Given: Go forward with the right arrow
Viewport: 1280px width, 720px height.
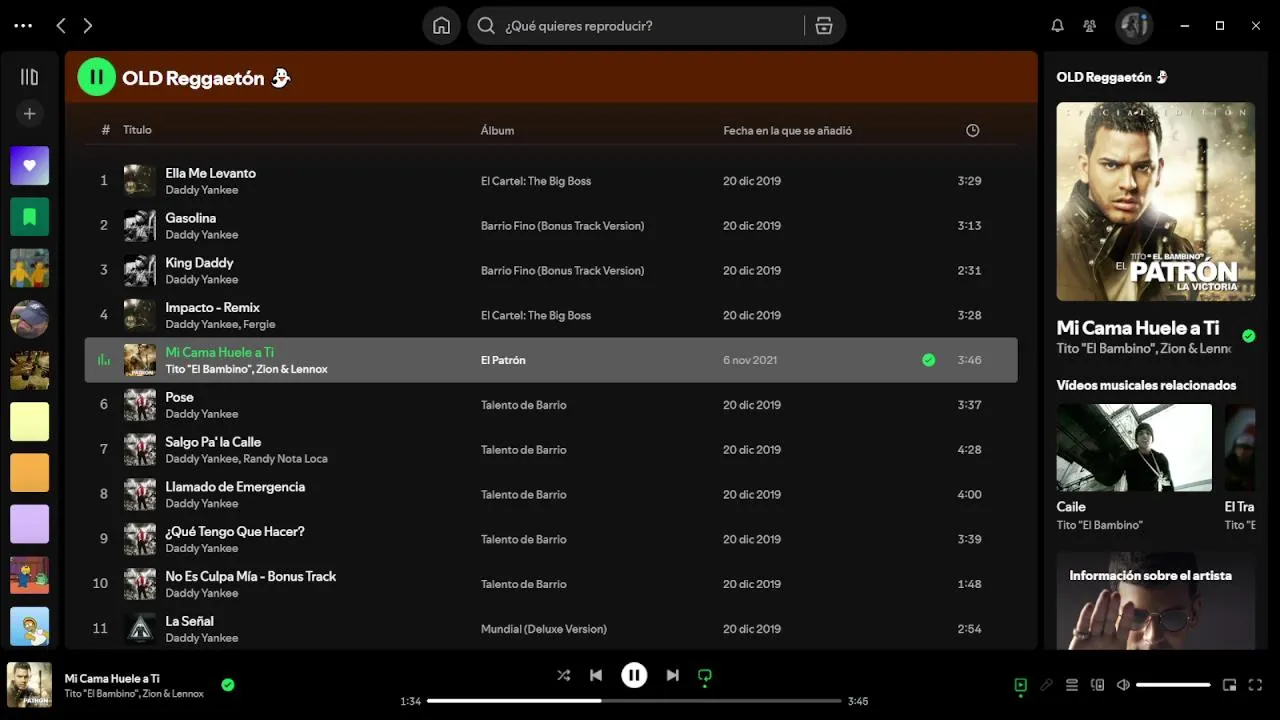Looking at the screenshot, I should click(88, 26).
